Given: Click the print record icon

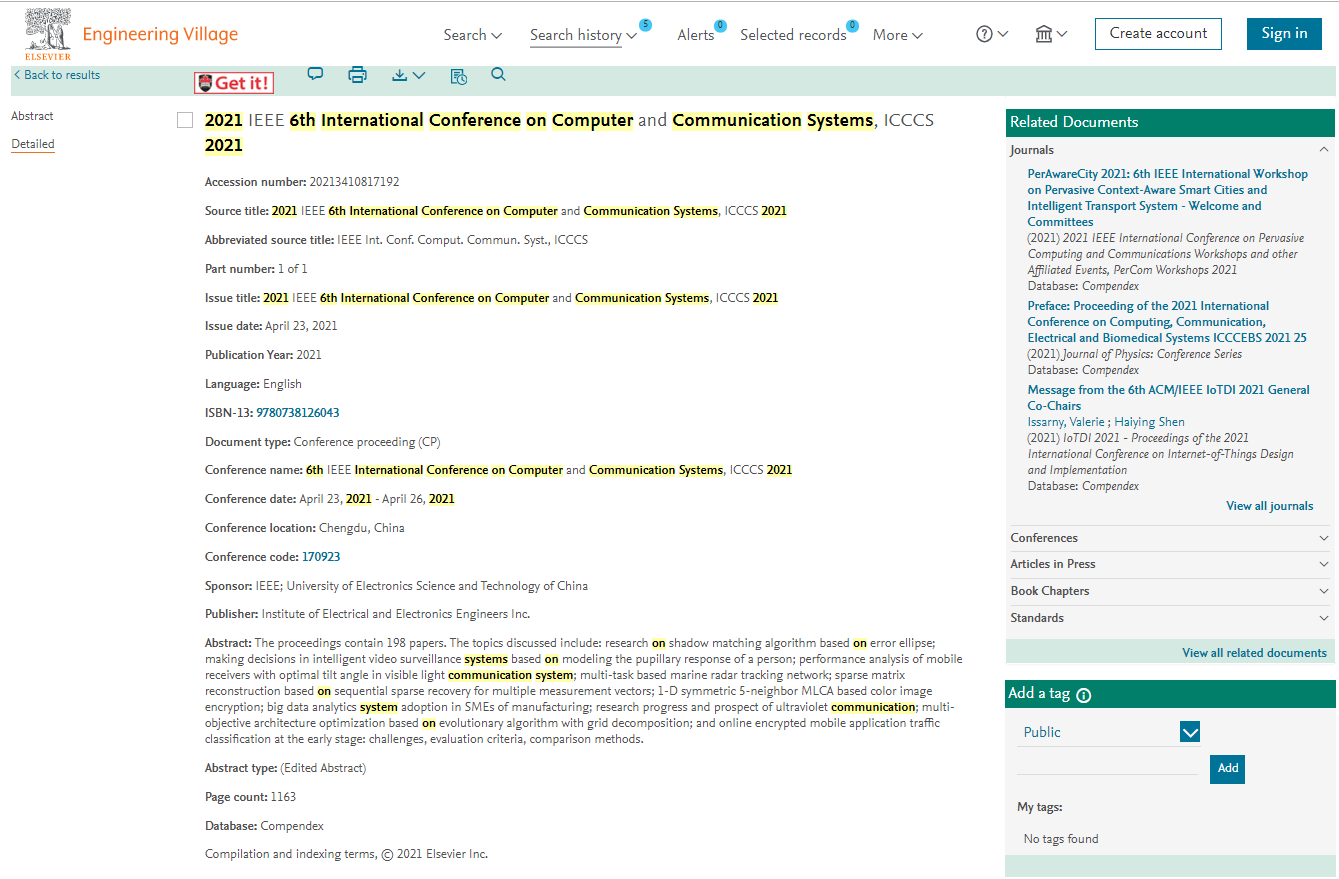Looking at the screenshot, I should (357, 75).
